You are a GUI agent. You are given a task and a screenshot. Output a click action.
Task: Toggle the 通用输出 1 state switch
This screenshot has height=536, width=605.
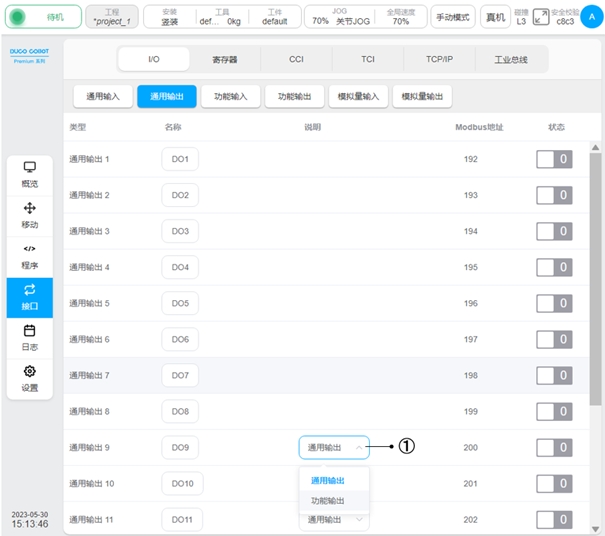click(554, 159)
